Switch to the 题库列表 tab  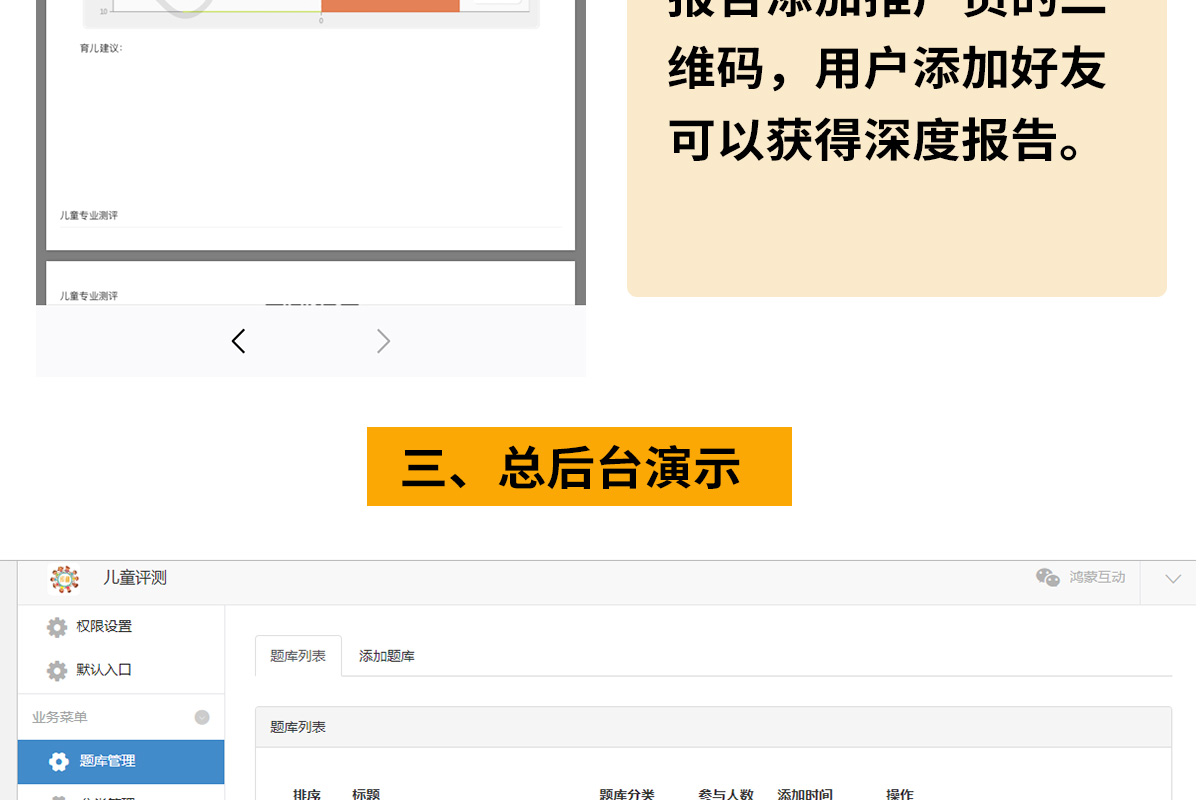(x=298, y=656)
